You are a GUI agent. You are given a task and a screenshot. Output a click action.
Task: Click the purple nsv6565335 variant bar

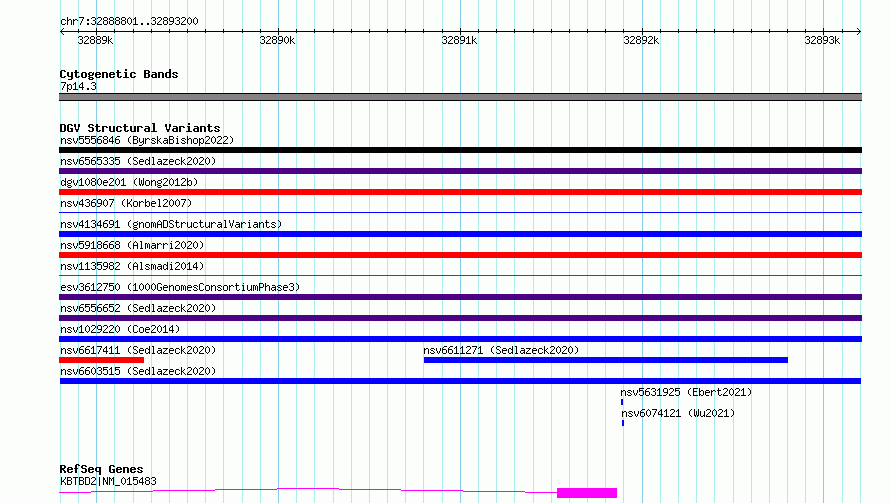click(x=460, y=171)
